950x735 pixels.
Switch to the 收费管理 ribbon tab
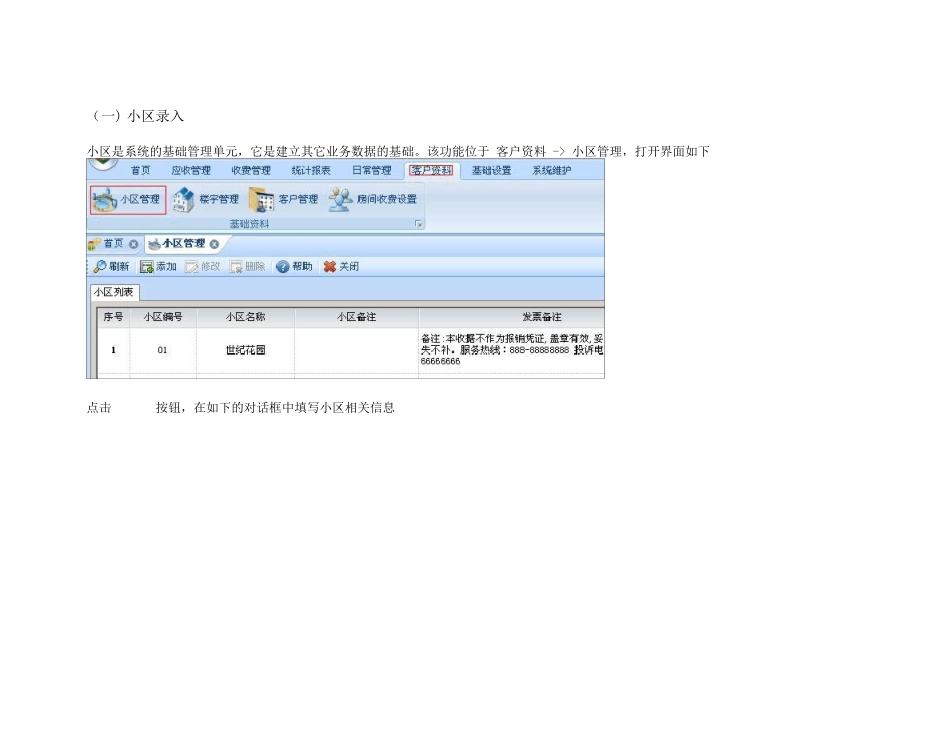click(251, 171)
